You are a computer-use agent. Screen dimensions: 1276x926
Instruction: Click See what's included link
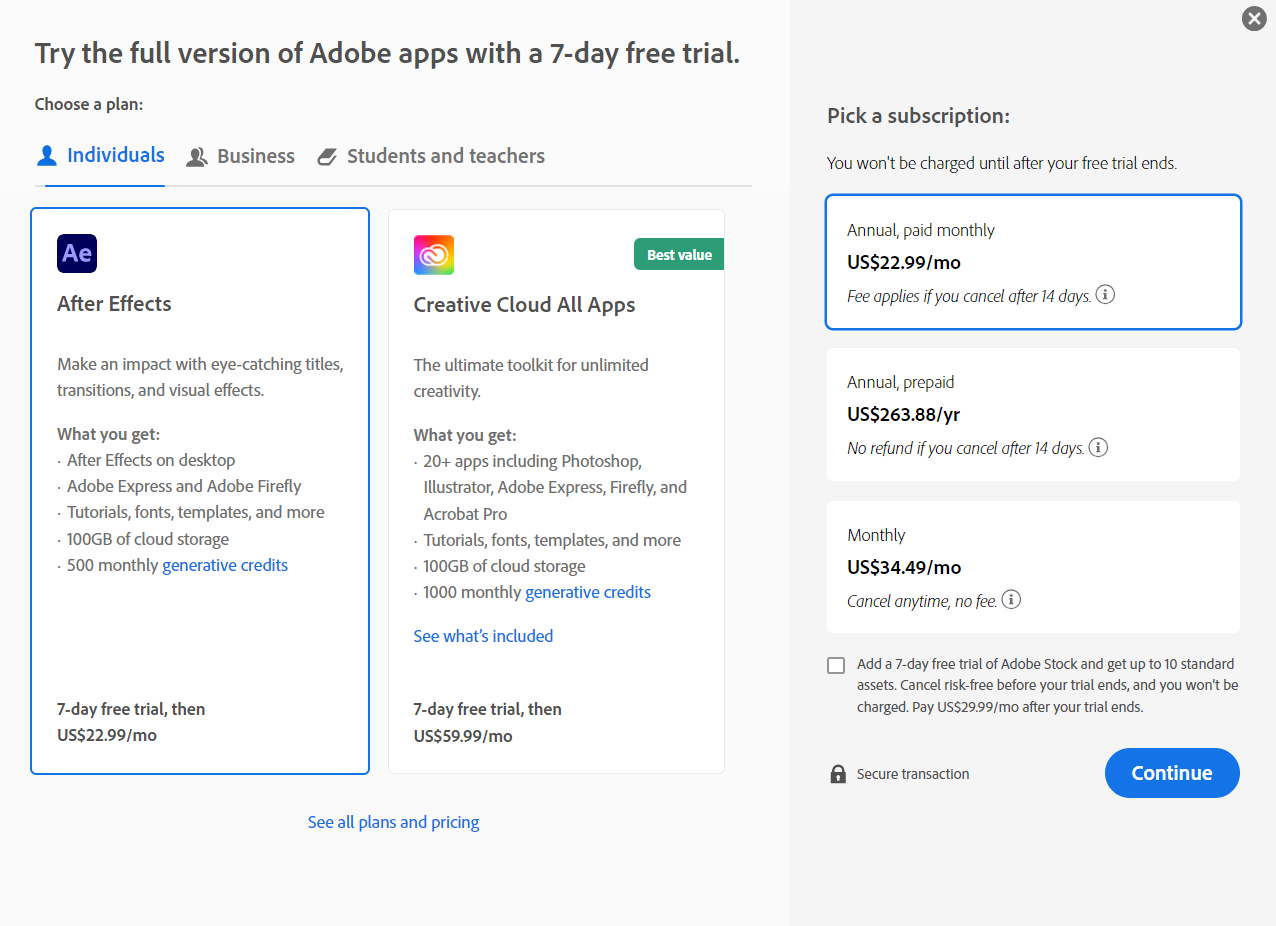click(x=483, y=636)
